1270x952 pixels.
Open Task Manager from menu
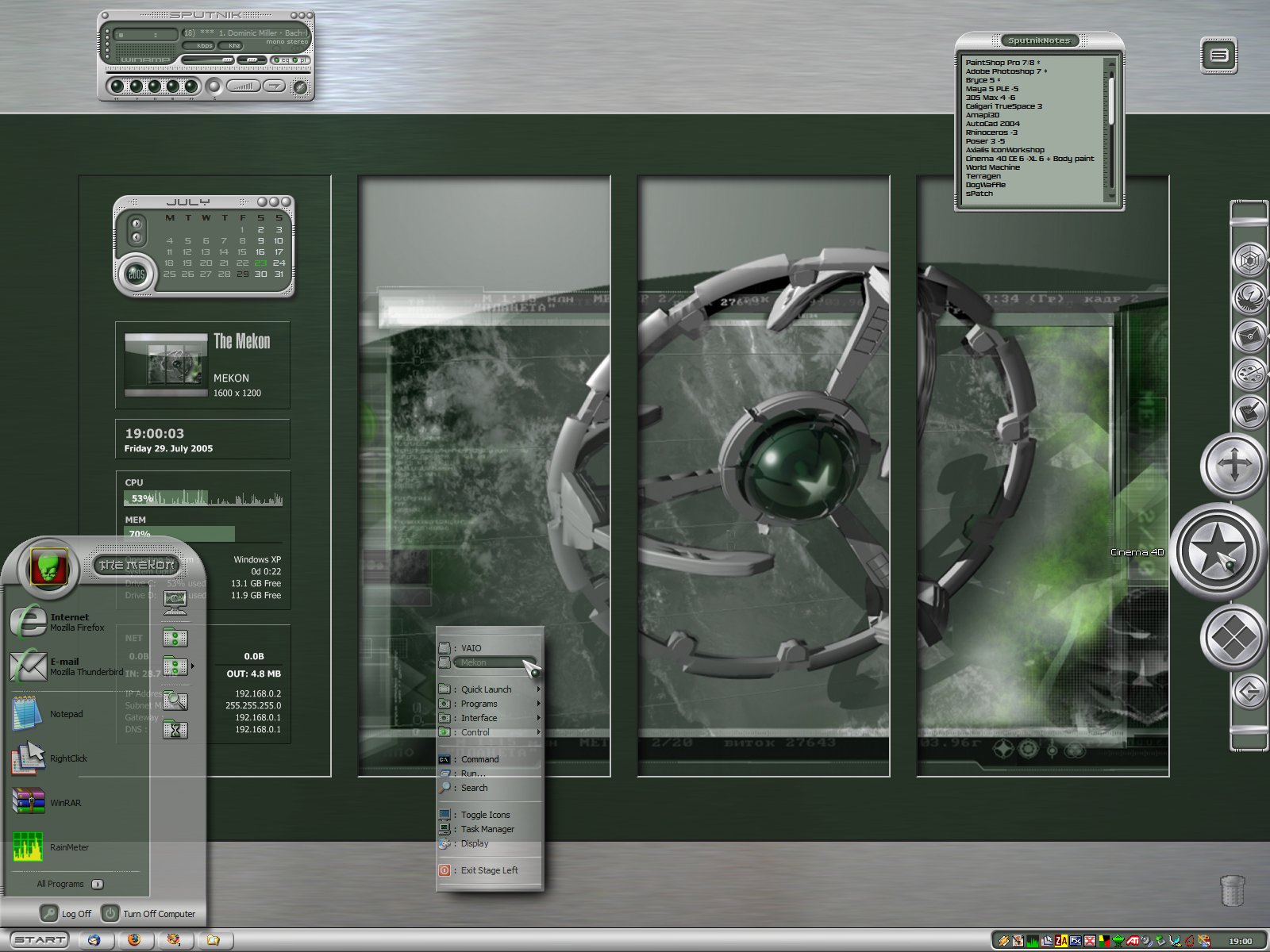coord(490,829)
